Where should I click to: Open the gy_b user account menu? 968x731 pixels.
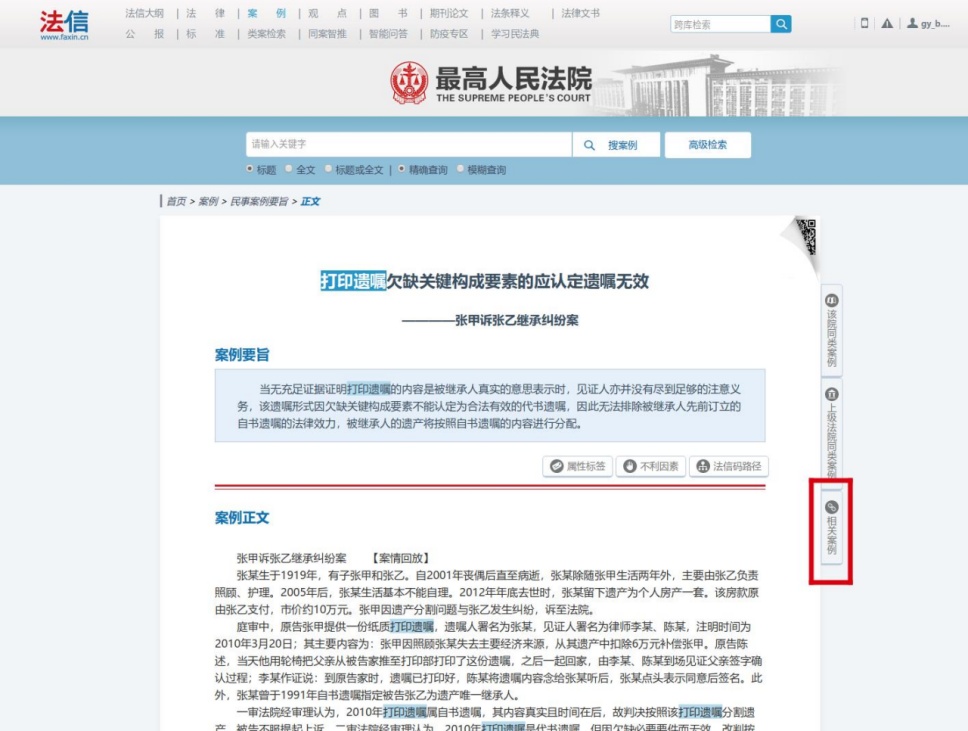[928, 23]
